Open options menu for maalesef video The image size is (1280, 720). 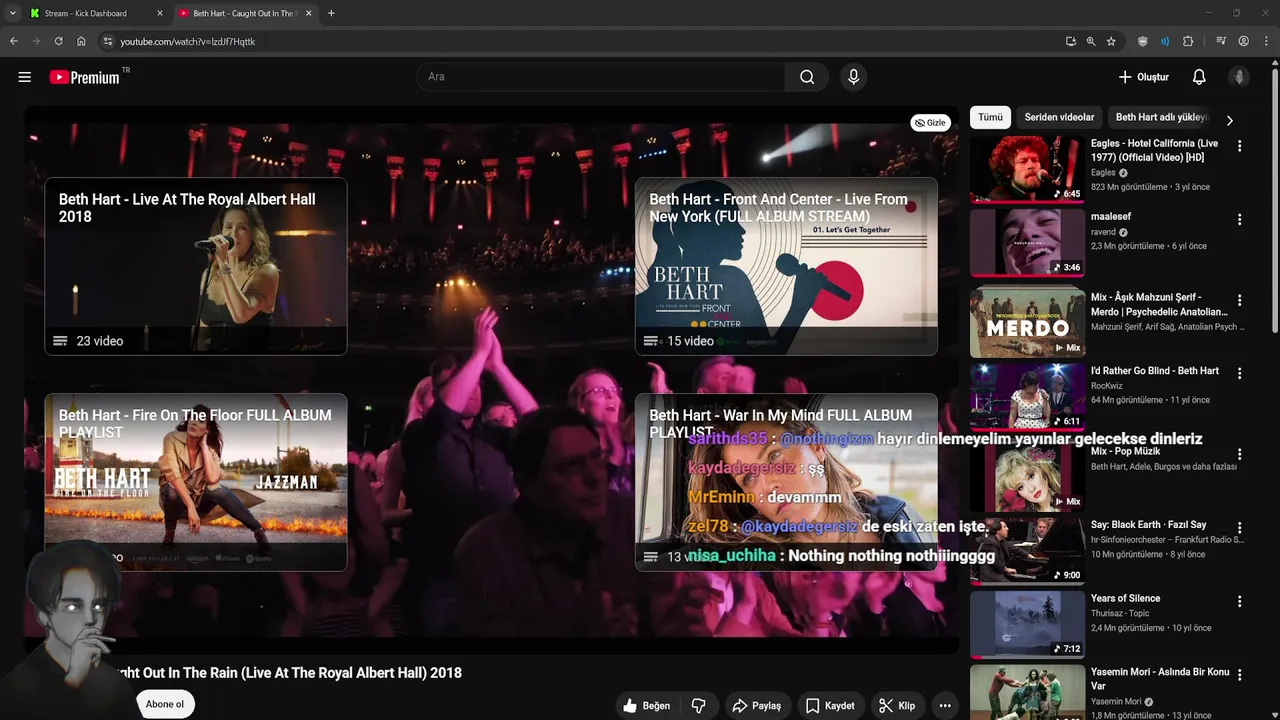[1239, 219]
